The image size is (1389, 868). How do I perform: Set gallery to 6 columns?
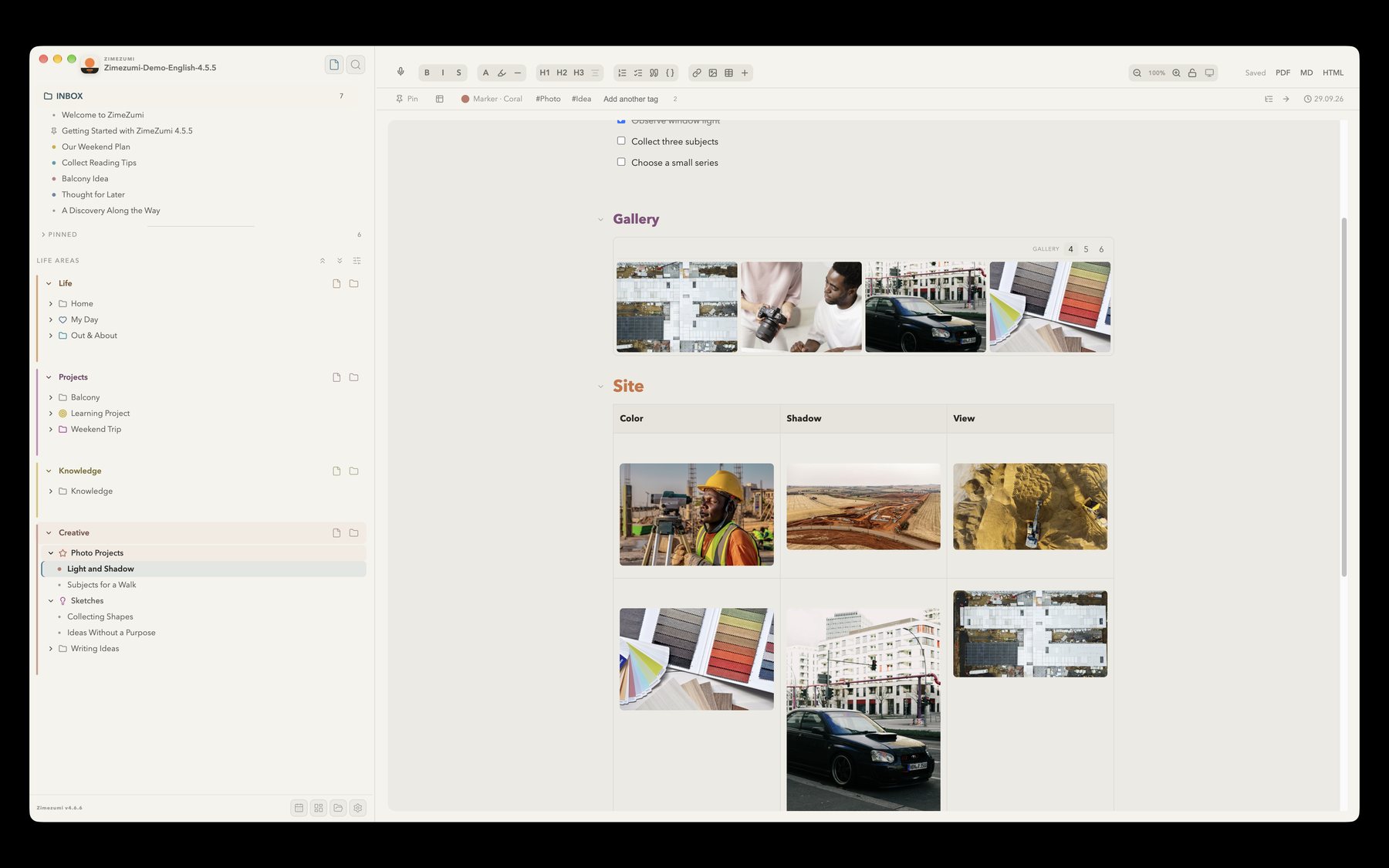click(1101, 249)
